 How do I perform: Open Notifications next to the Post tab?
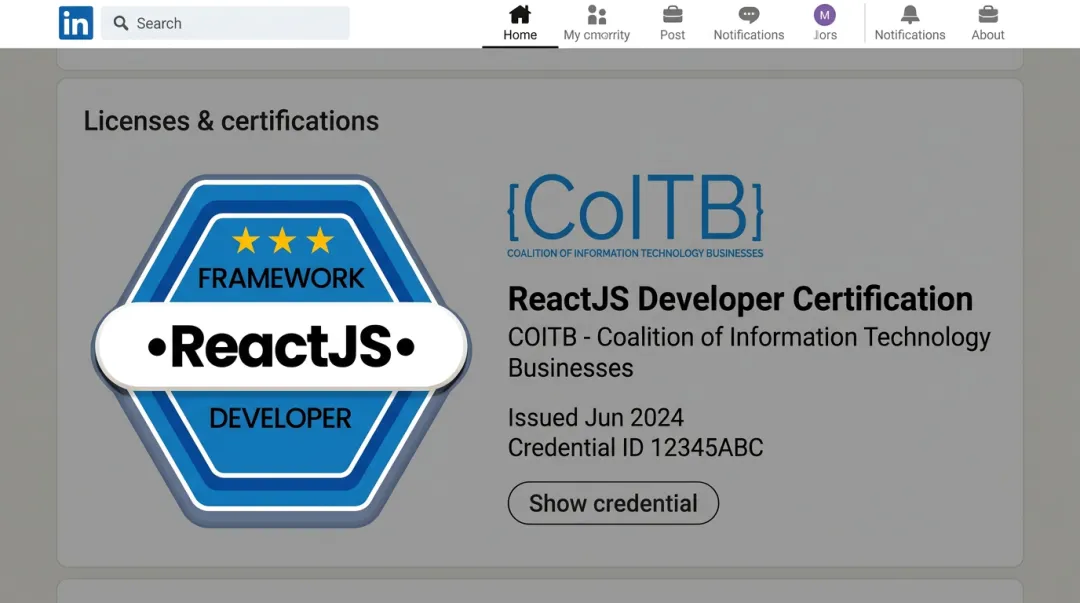pos(749,24)
